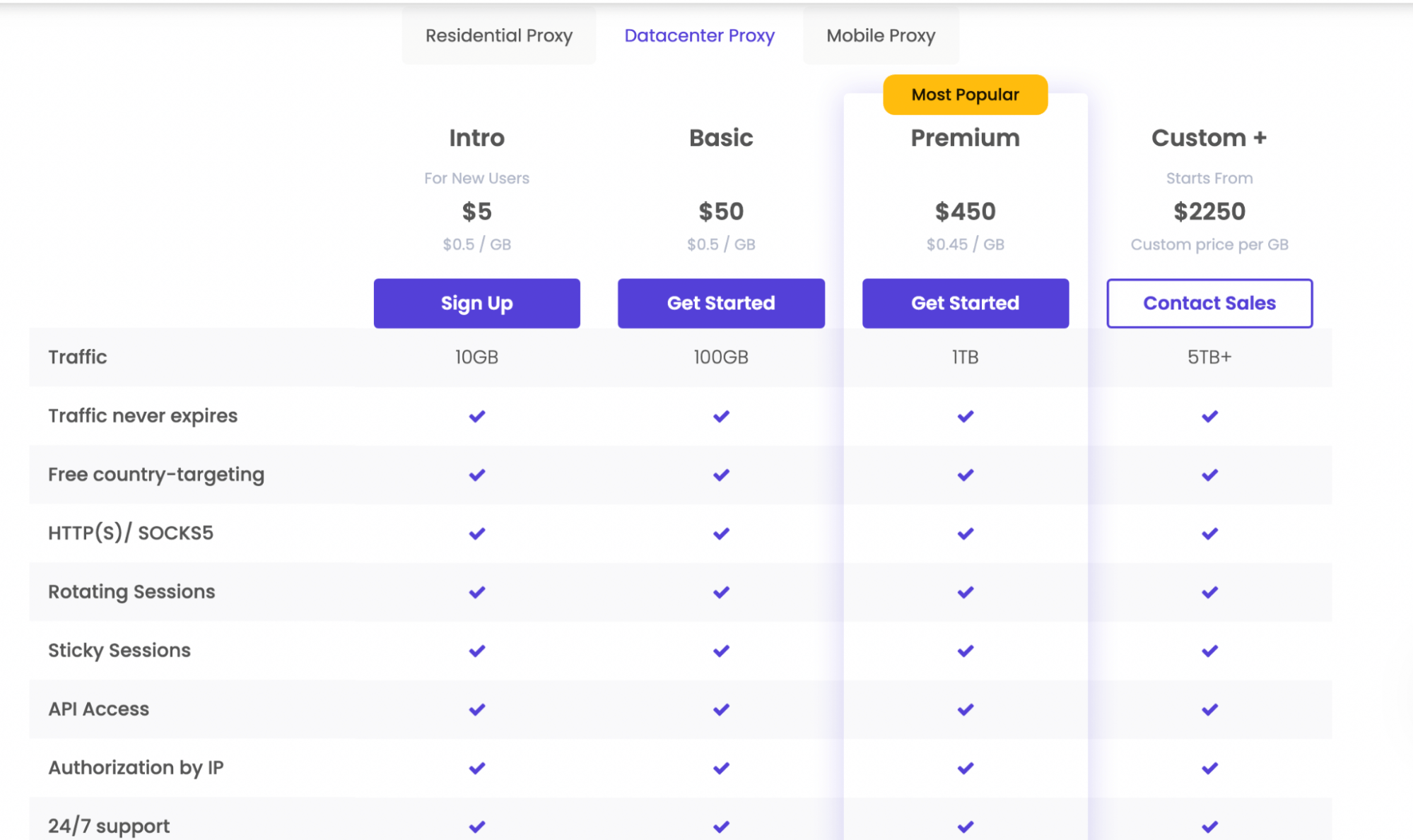Viewport: 1413px width, 840px height.
Task: Click the Intro plan Sign Up button
Action: [x=476, y=303]
